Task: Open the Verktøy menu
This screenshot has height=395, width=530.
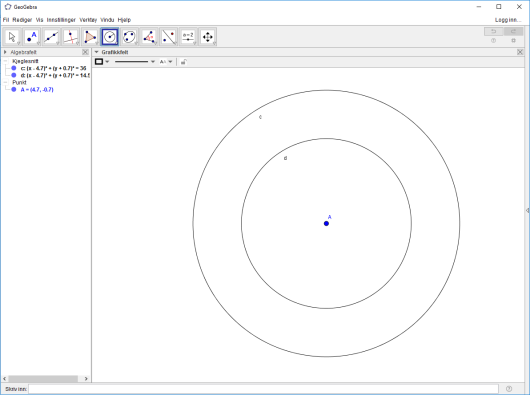Action: pos(88,20)
